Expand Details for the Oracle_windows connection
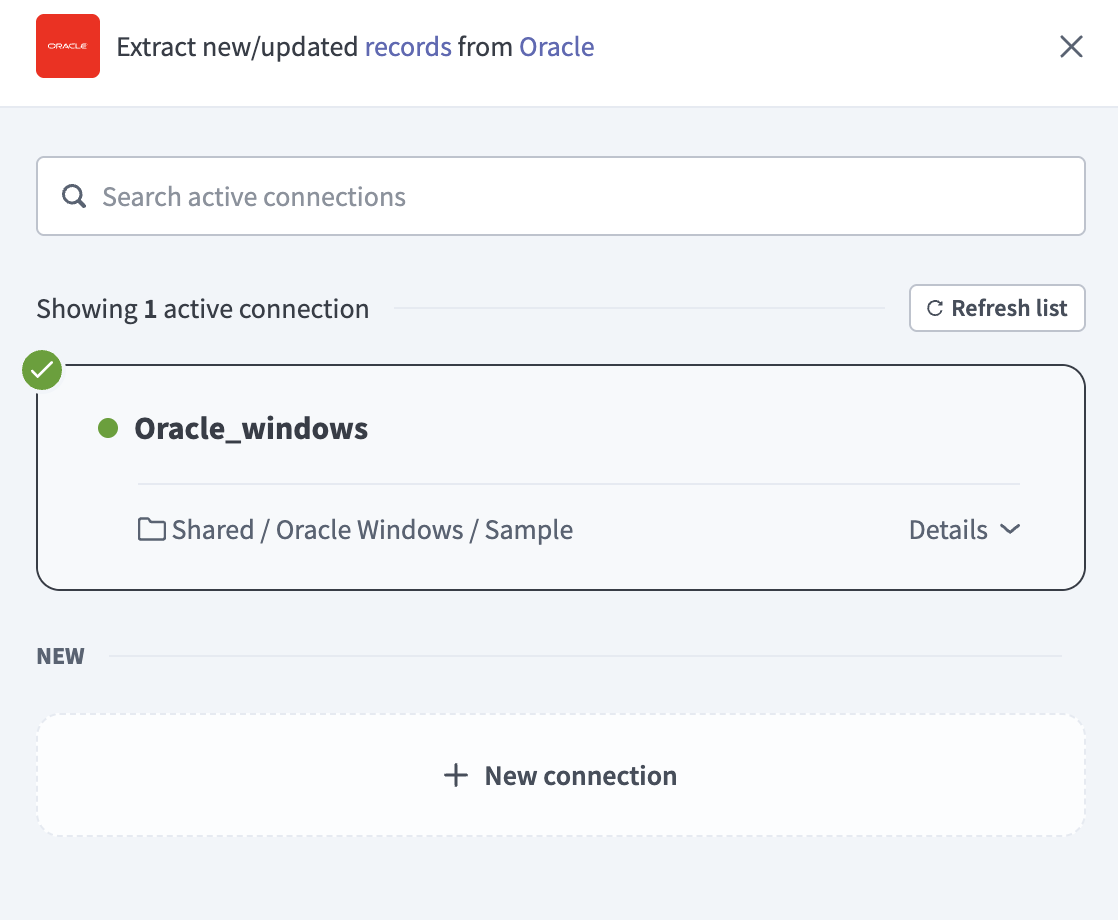Image resolution: width=1118 pixels, height=920 pixels. pyautogui.click(x=965, y=530)
